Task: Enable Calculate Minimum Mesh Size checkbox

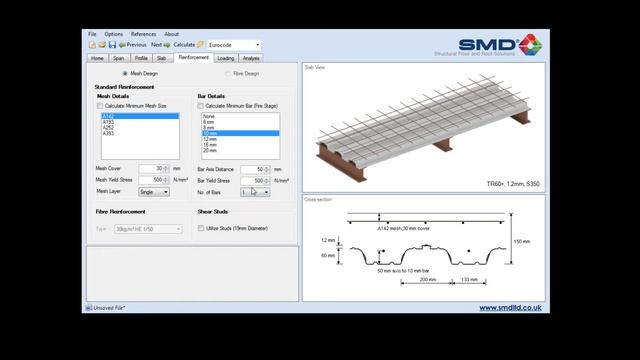Action: pyautogui.click(x=100, y=106)
